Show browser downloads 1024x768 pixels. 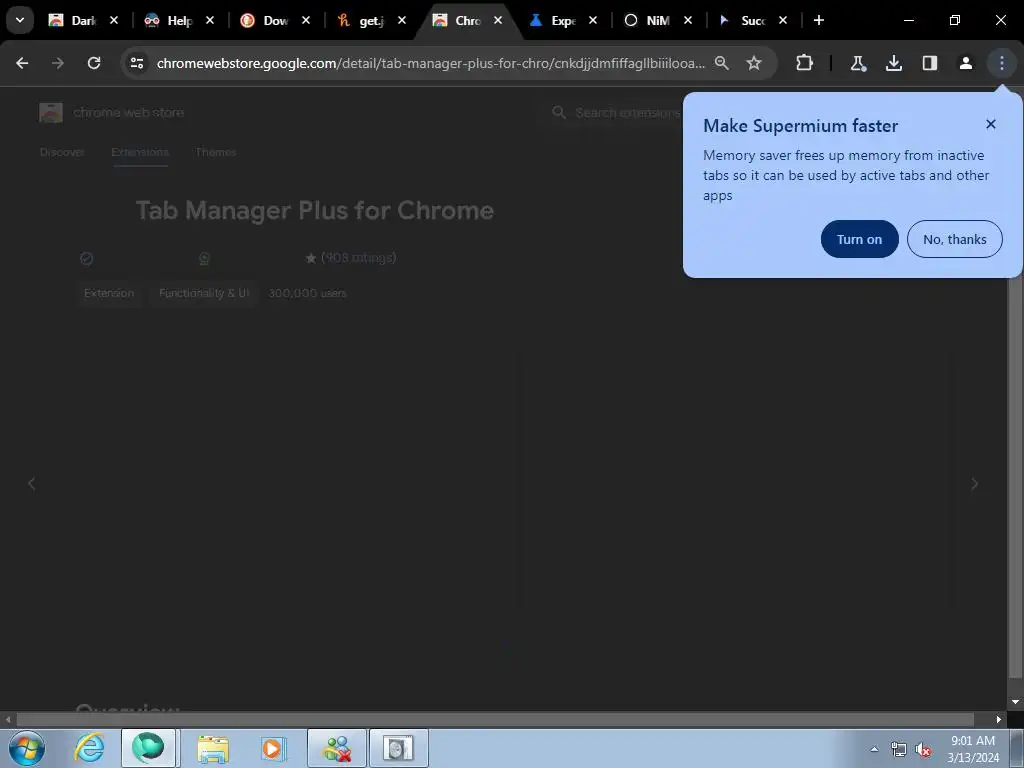pos(893,63)
